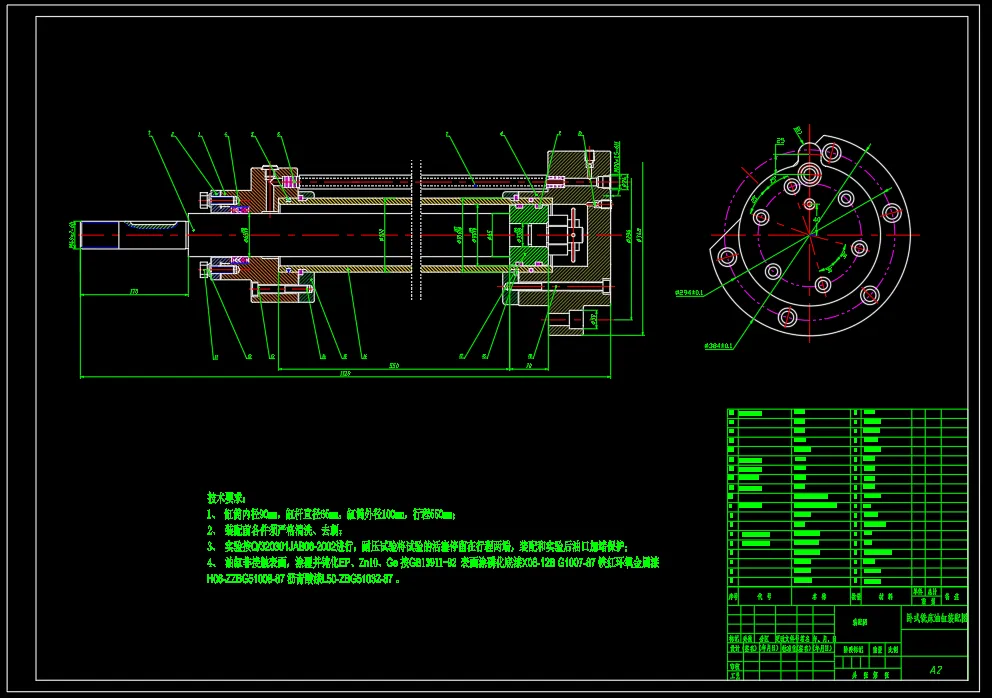Select the 170 rod end dimension
This screenshot has height=698, width=992.
(133, 292)
